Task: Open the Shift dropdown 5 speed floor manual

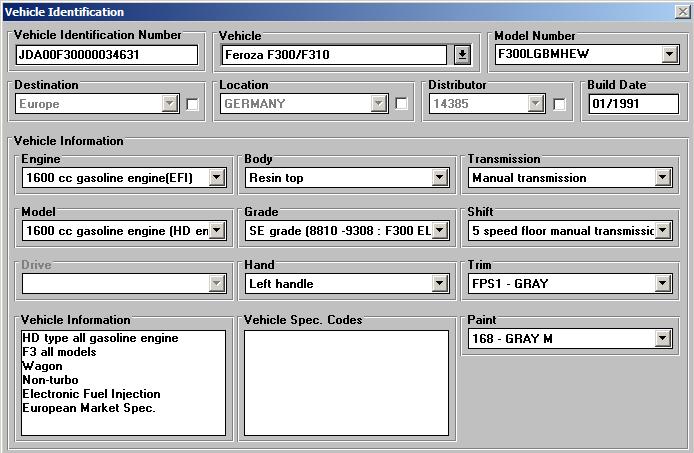Action: point(663,230)
